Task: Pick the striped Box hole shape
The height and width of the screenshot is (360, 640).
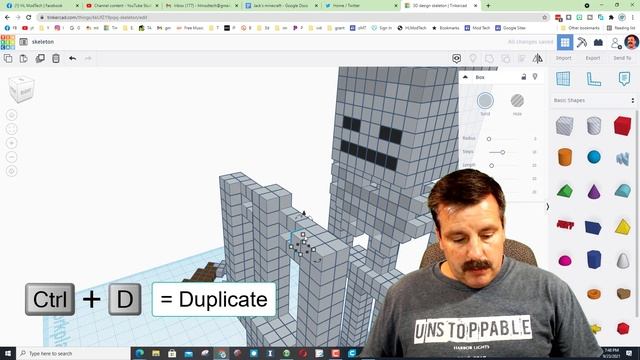Action: click(x=564, y=125)
